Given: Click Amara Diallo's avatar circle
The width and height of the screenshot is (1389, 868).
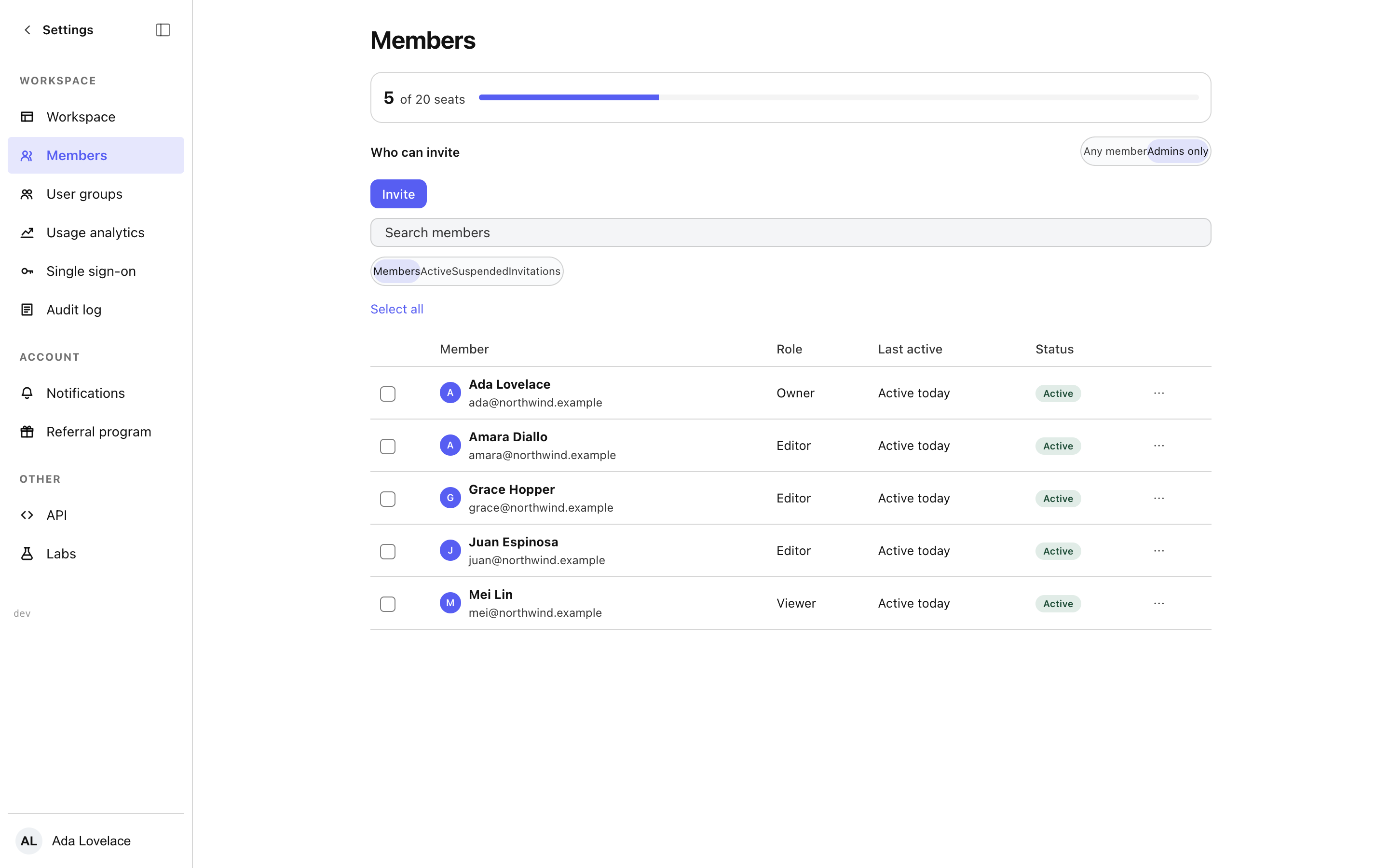Looking at the screenshot, I should point(450,446).
